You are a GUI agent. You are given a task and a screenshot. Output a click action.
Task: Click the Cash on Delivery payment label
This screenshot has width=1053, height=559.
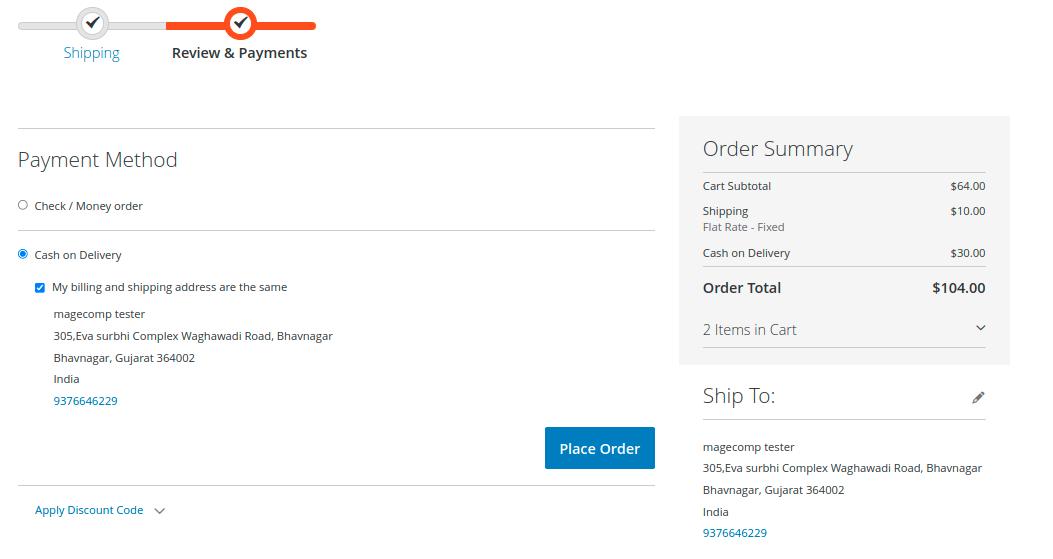tap(78, 255)
